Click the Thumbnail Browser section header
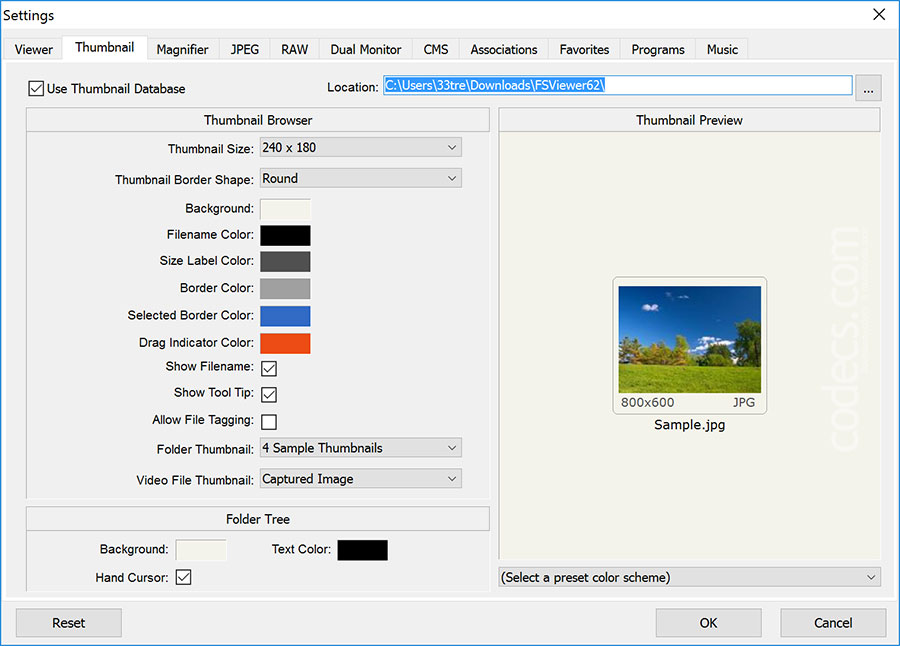Screen dimensions: 900x646 258,120
